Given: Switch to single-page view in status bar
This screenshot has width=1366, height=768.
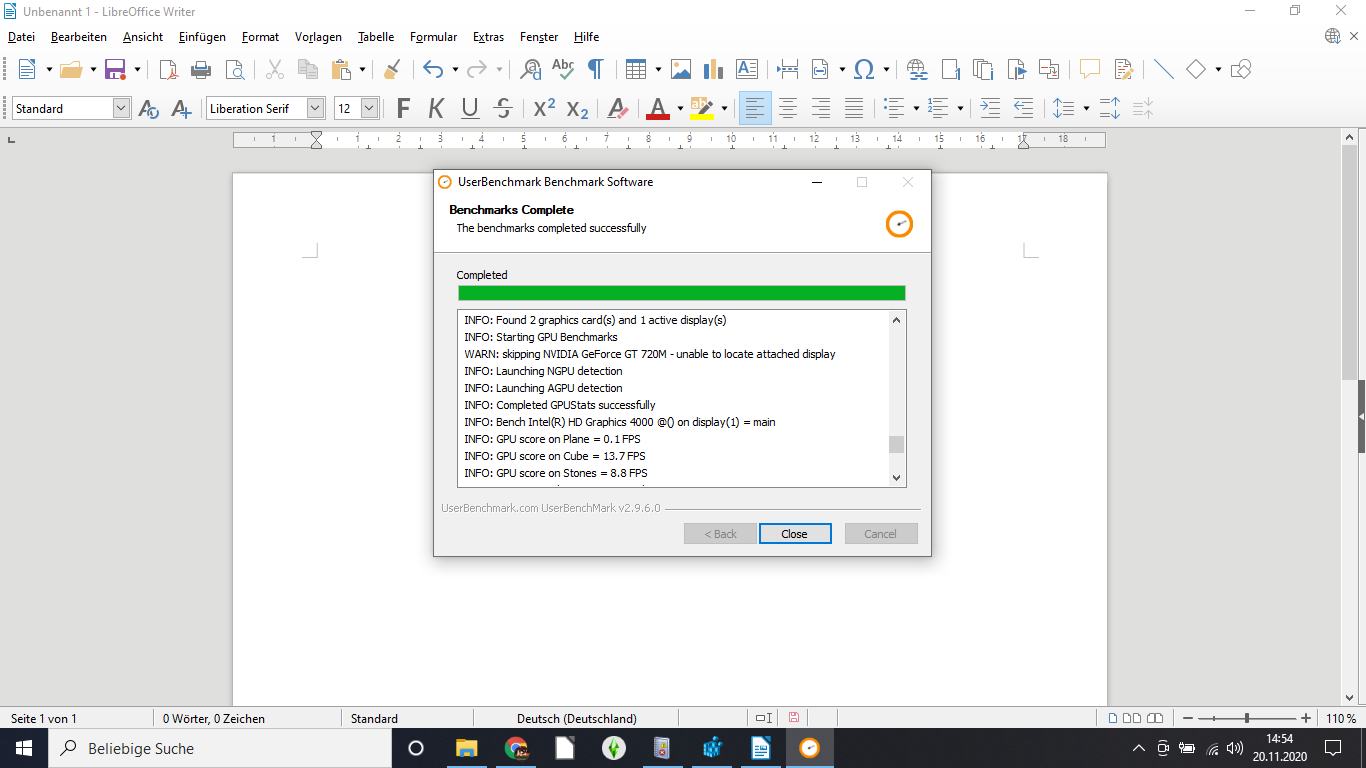Looking at the screenshot, I should 1114,718.
